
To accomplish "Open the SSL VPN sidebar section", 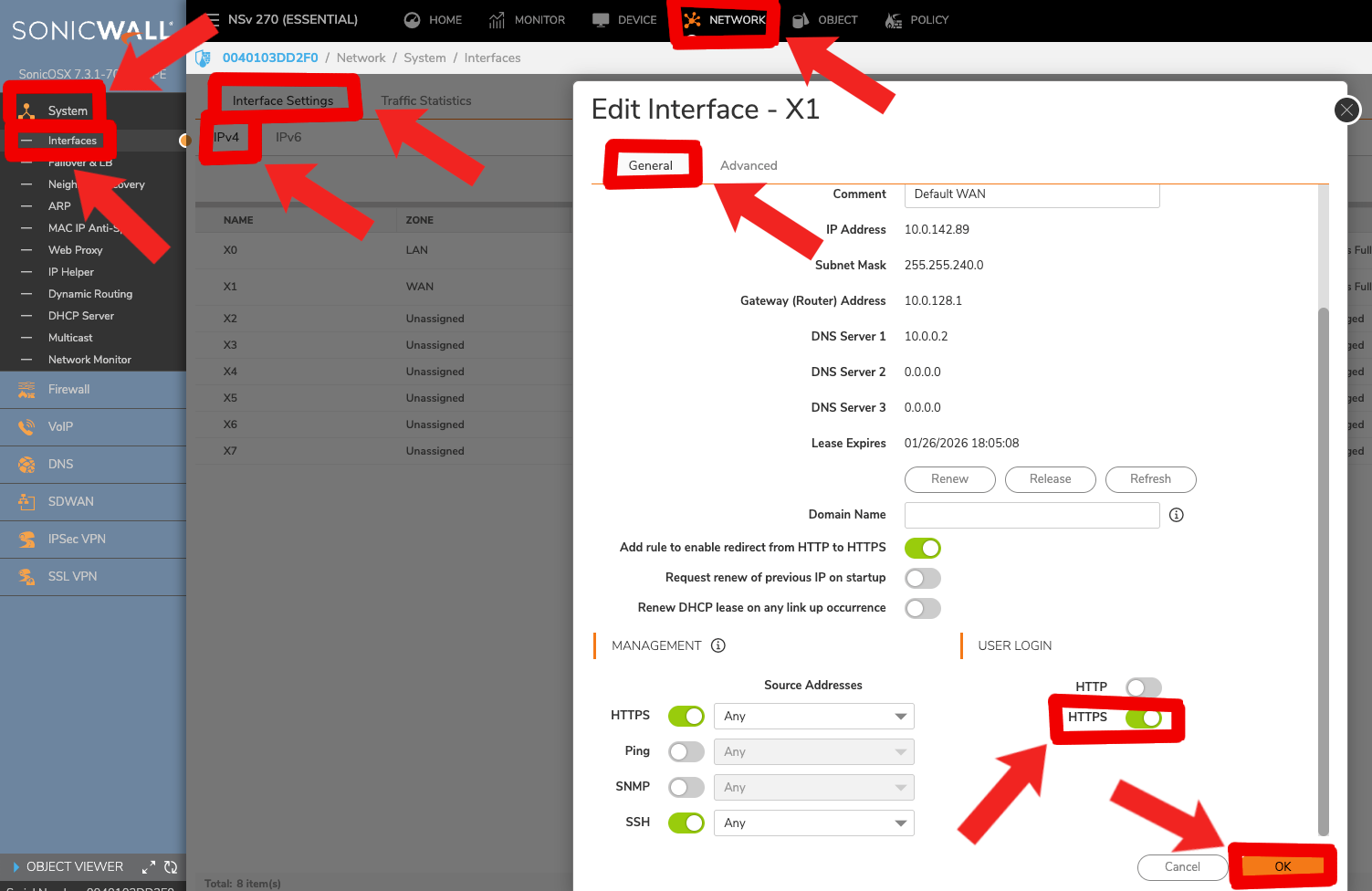I will point(72,576).
